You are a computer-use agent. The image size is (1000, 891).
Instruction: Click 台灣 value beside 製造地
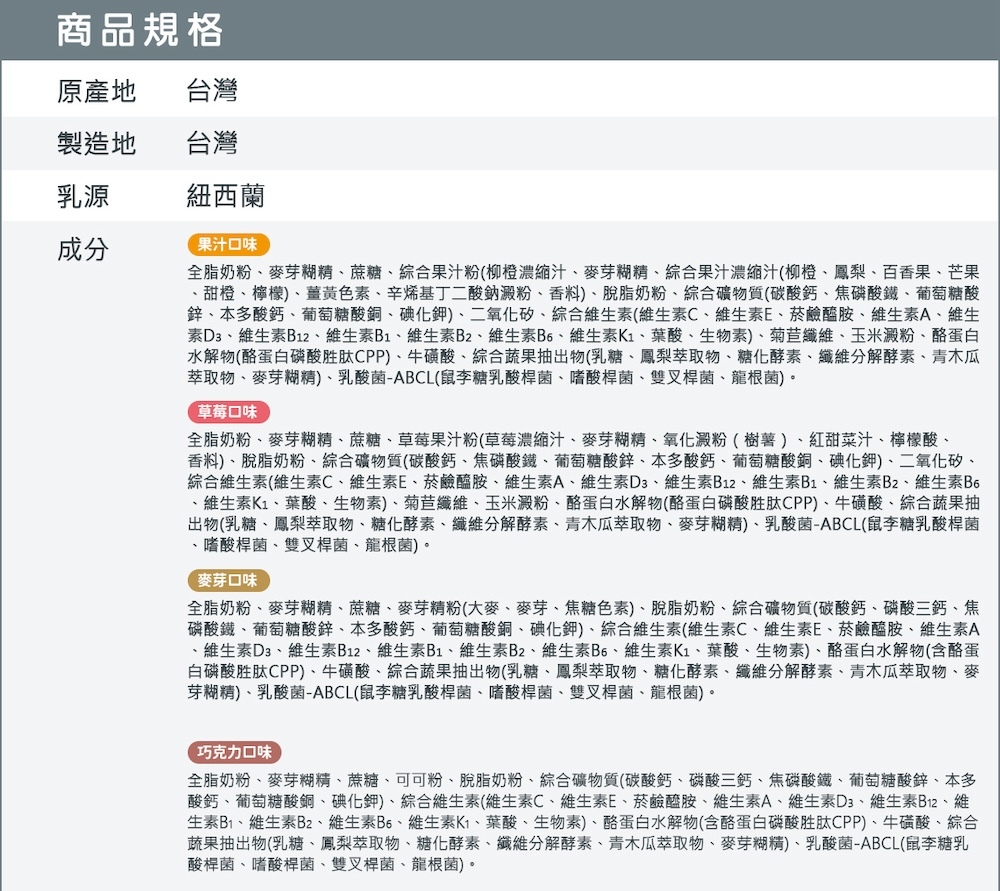point(212,143)
